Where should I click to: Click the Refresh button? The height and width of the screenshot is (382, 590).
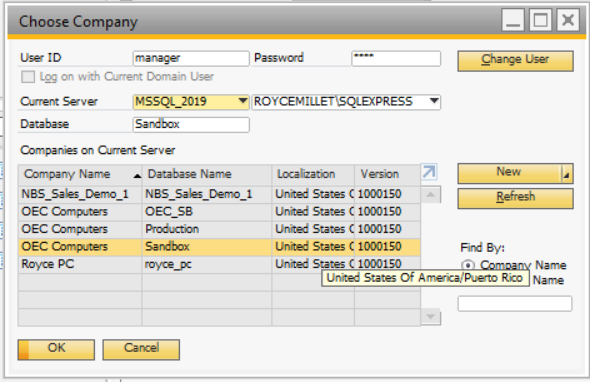point(515,198)
